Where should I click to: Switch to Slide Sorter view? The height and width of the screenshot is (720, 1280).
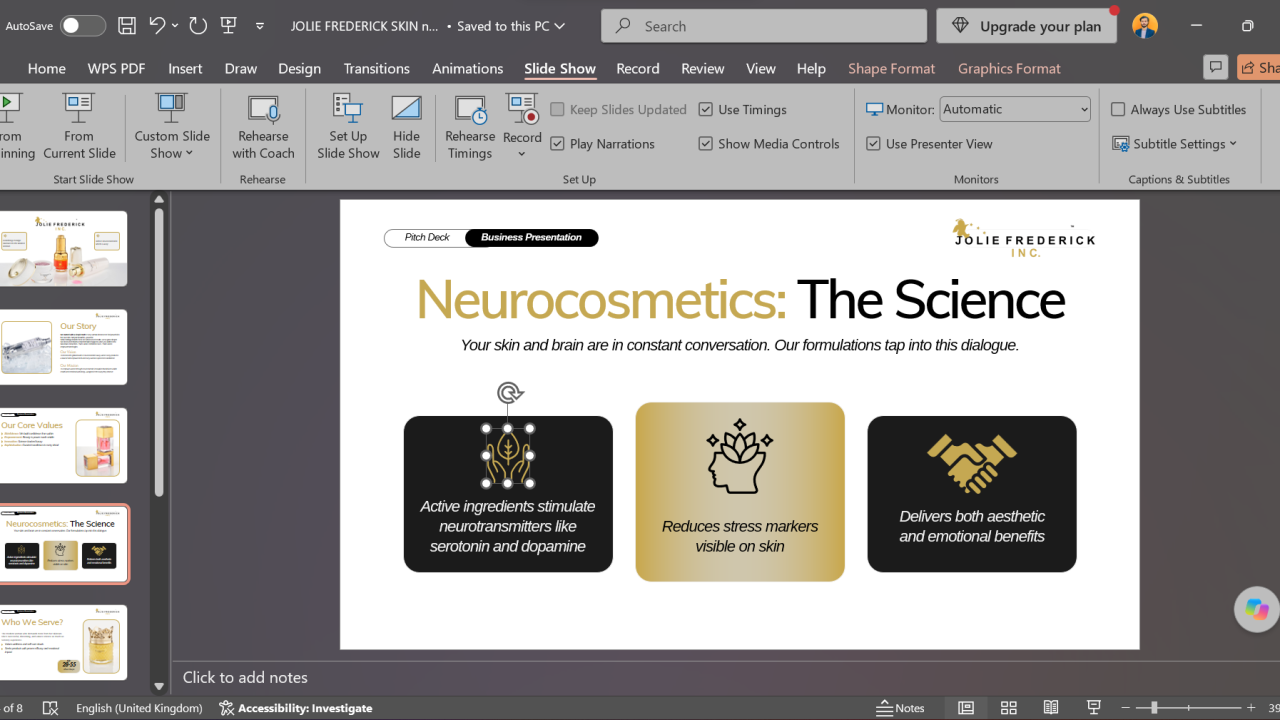point(1008,707)
